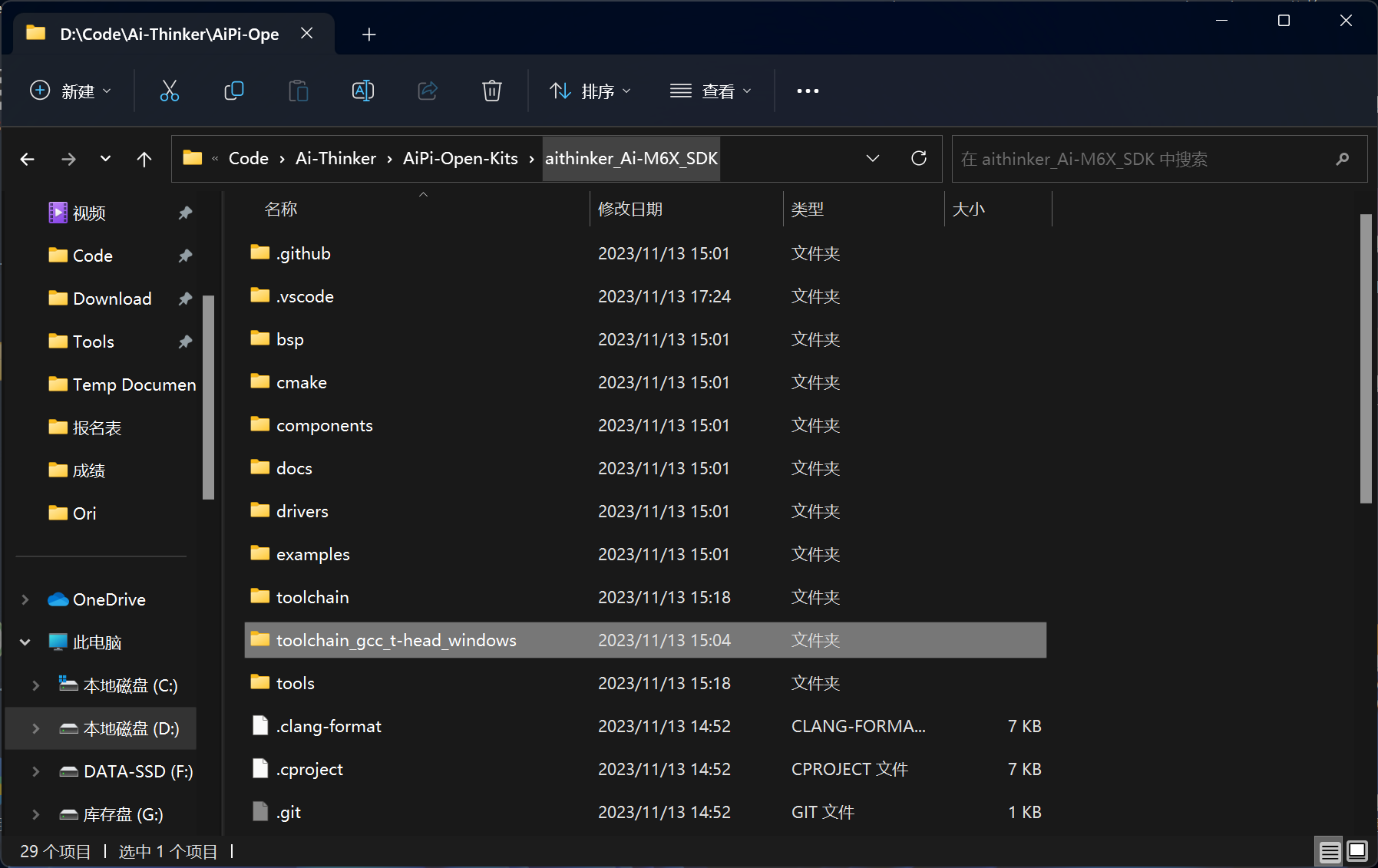Click the aithinker_Ai-M6X_SDK breadcrumb
Viewport: 1378px width, 868px height.
coord(631,158)
